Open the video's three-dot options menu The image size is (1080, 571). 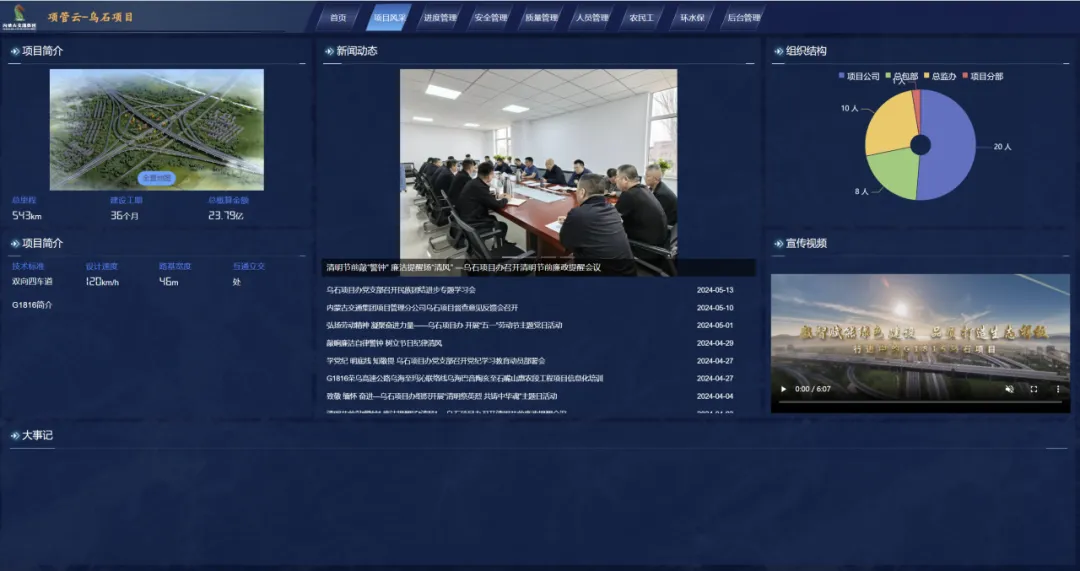1058,389
